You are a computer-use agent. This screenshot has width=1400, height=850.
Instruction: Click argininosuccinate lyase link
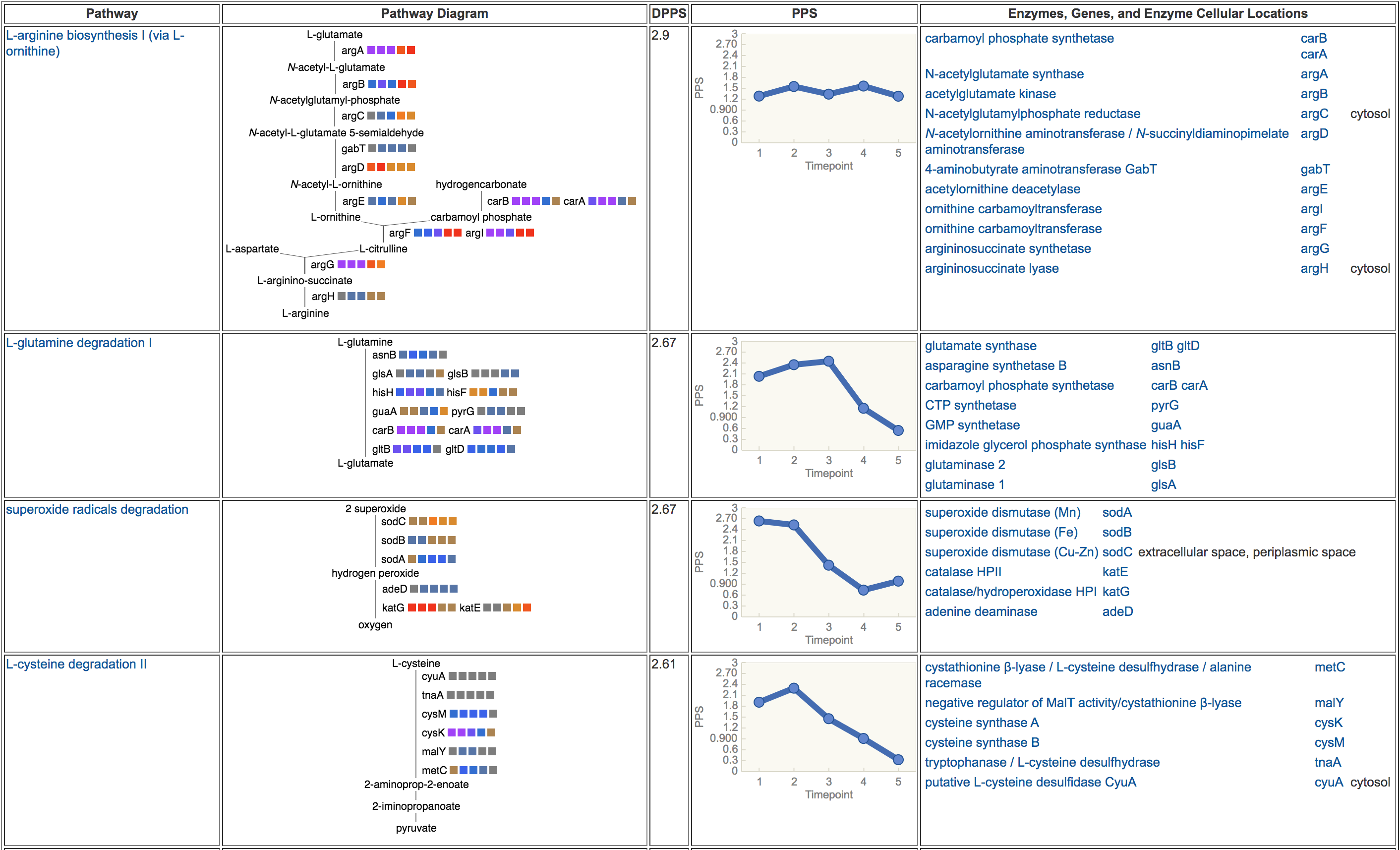click(992, 269)
